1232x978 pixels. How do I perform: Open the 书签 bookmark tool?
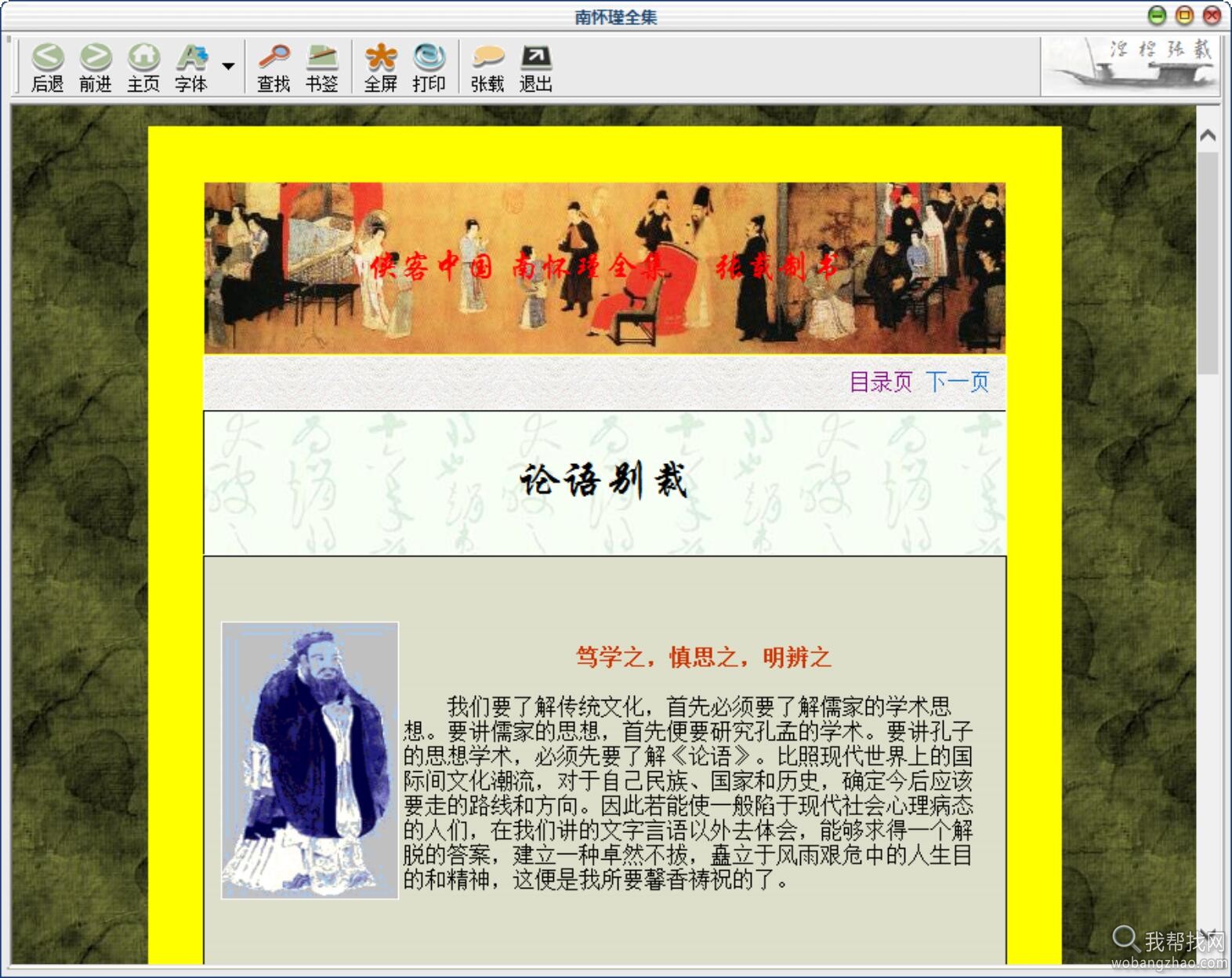point(322,68)
